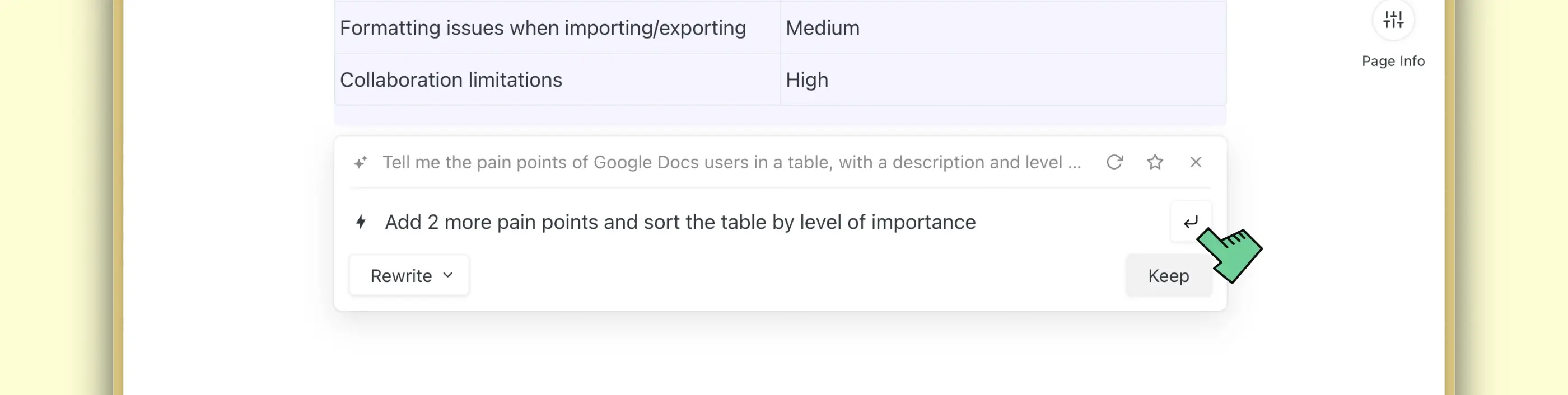Screen dimensions: 1568x395
Task: Click the "High" importance cell
Action: coord(806,79)
